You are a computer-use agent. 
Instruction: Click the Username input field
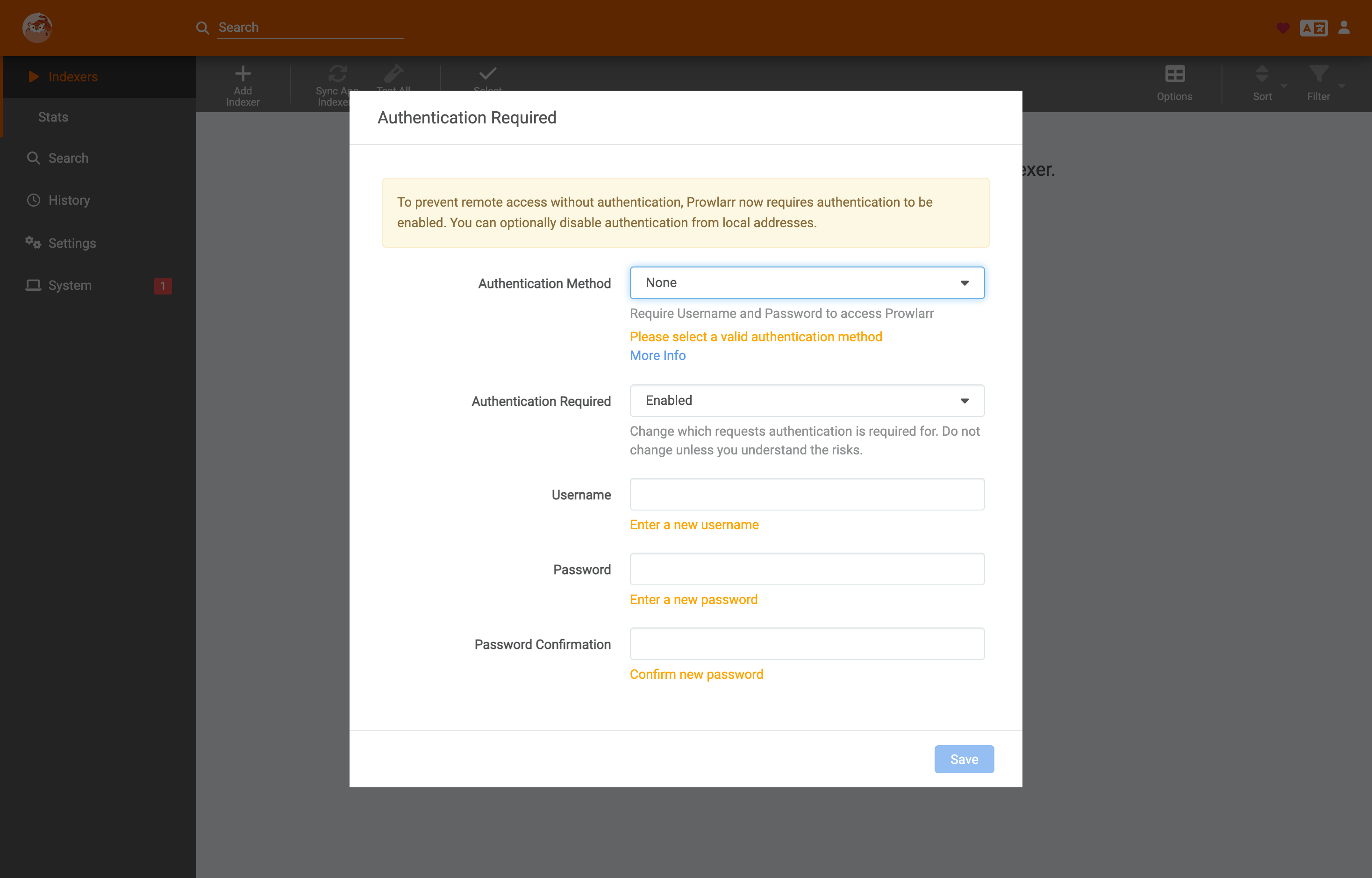point(807,494)
